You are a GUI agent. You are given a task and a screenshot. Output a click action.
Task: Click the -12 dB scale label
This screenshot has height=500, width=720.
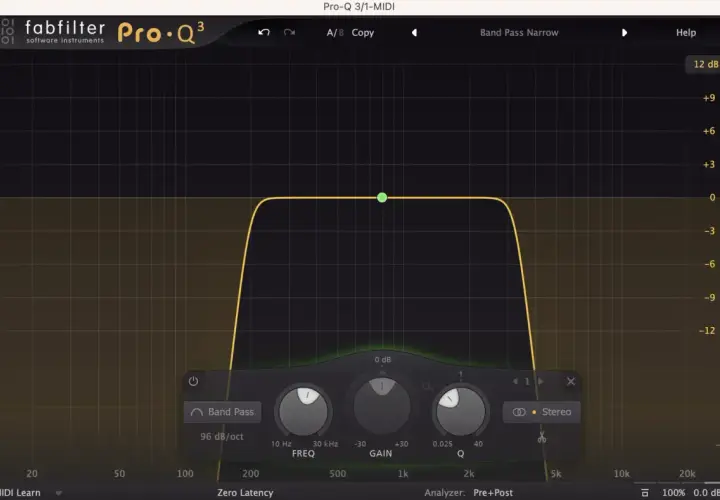pos(709,331)
